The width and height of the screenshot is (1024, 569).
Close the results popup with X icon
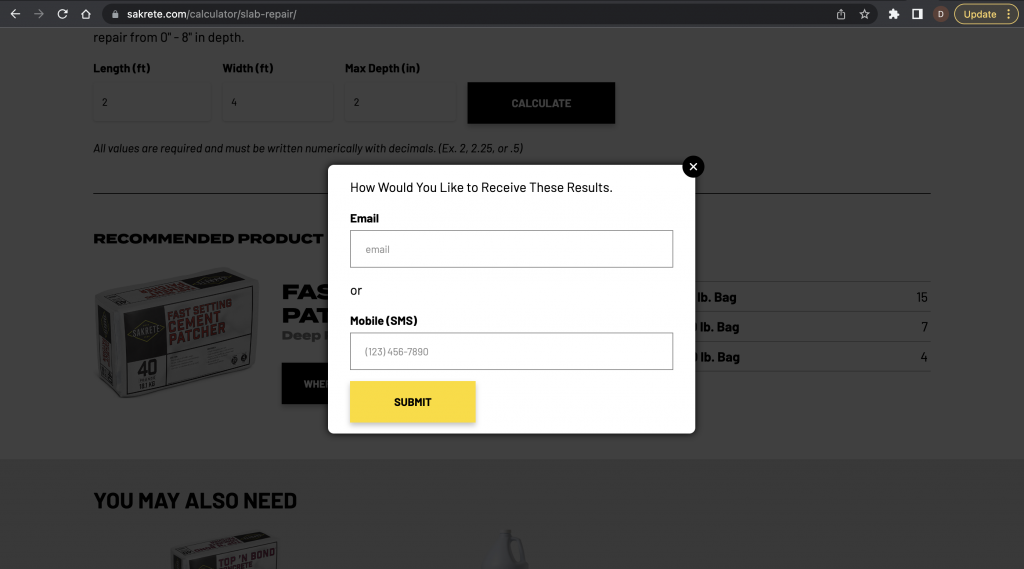693,167
